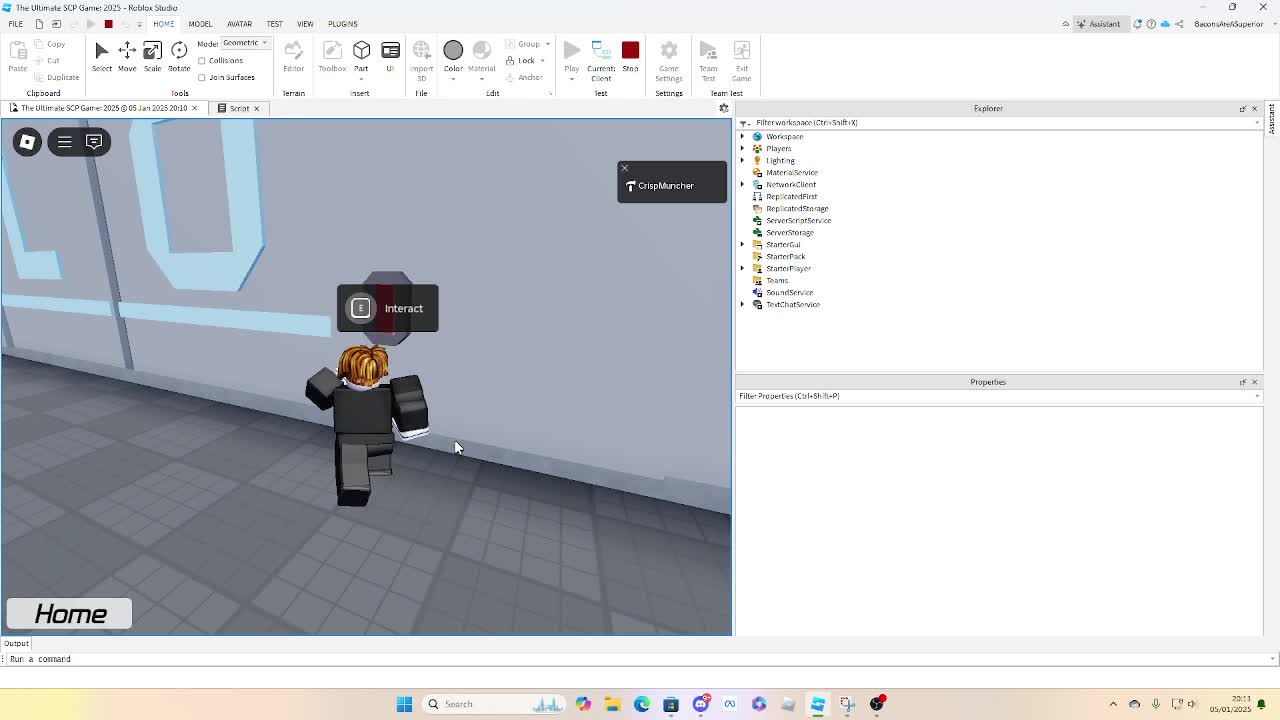Viewport: 1280px width, 720px height.
Task: Click the Color circle swatch
Action: pos(453,51)
